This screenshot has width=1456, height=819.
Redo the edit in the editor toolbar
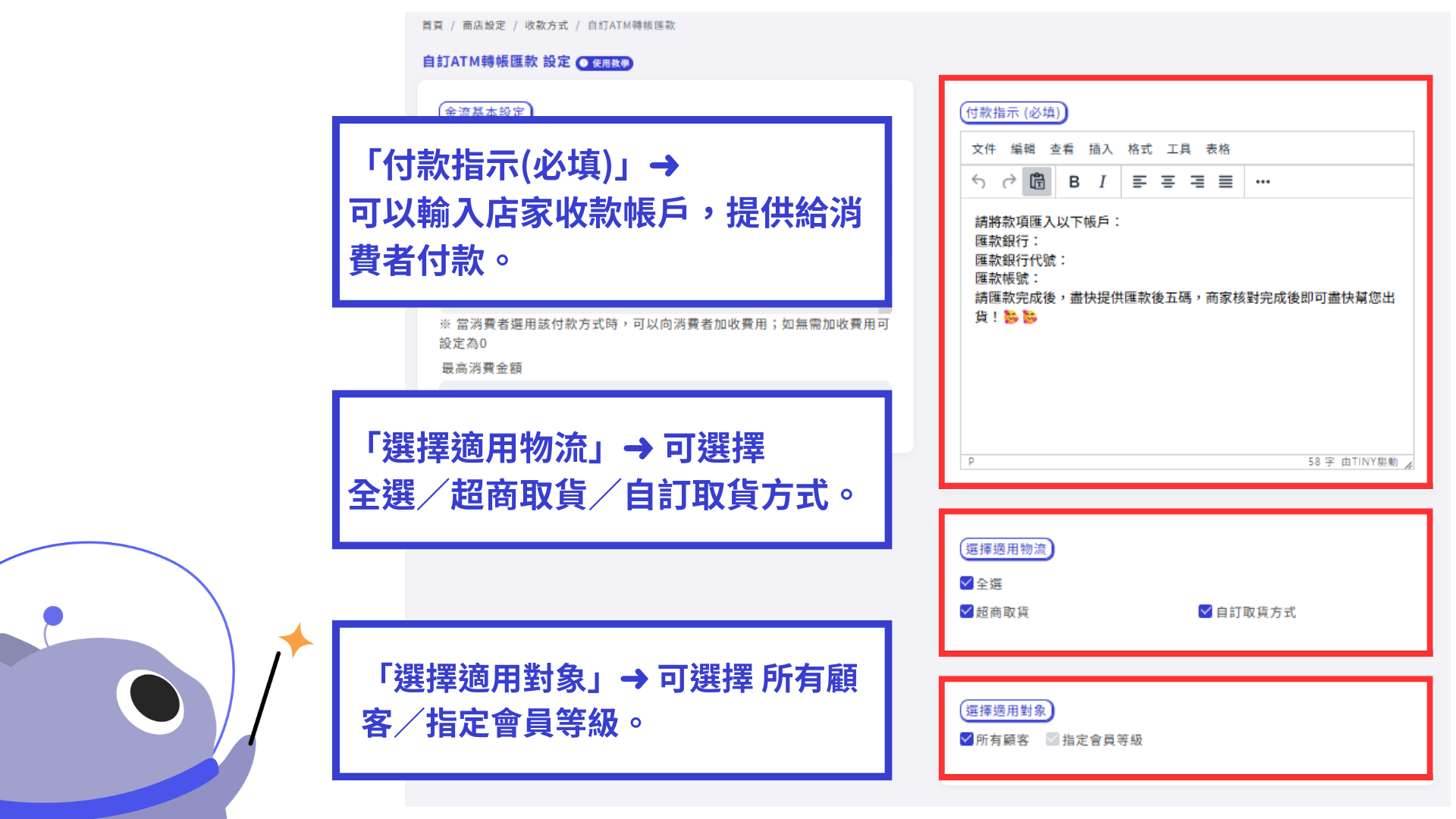point(1009,182)
